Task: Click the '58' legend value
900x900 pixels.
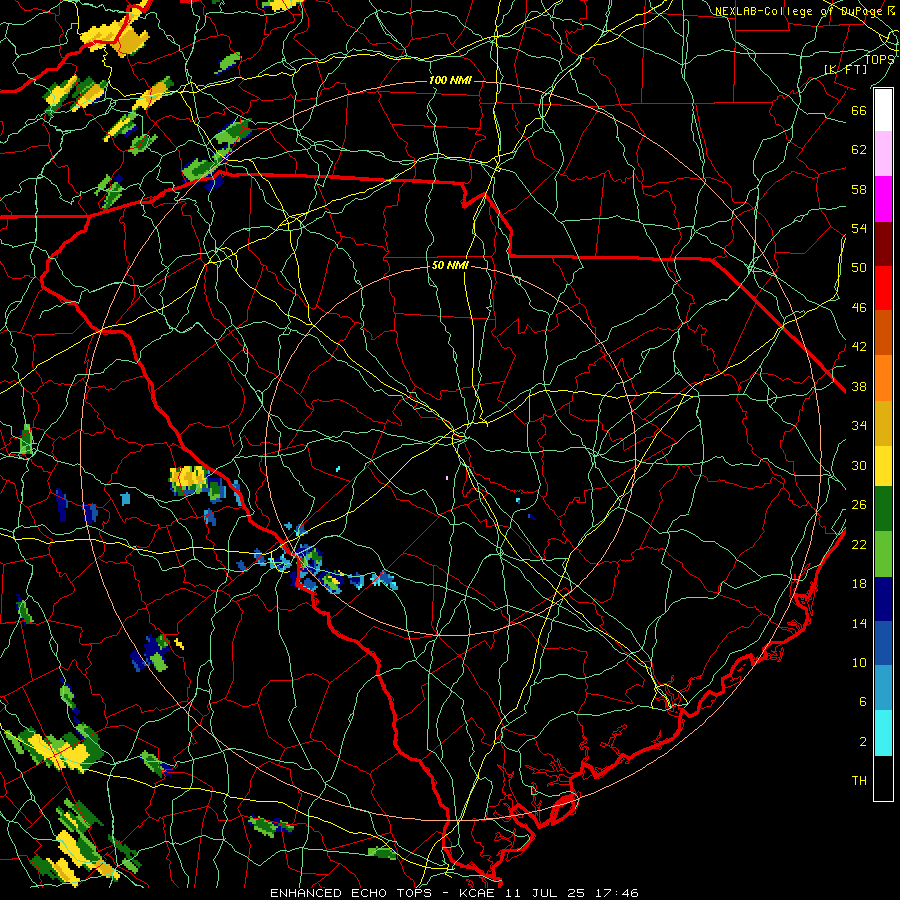Action: (859, 189)
